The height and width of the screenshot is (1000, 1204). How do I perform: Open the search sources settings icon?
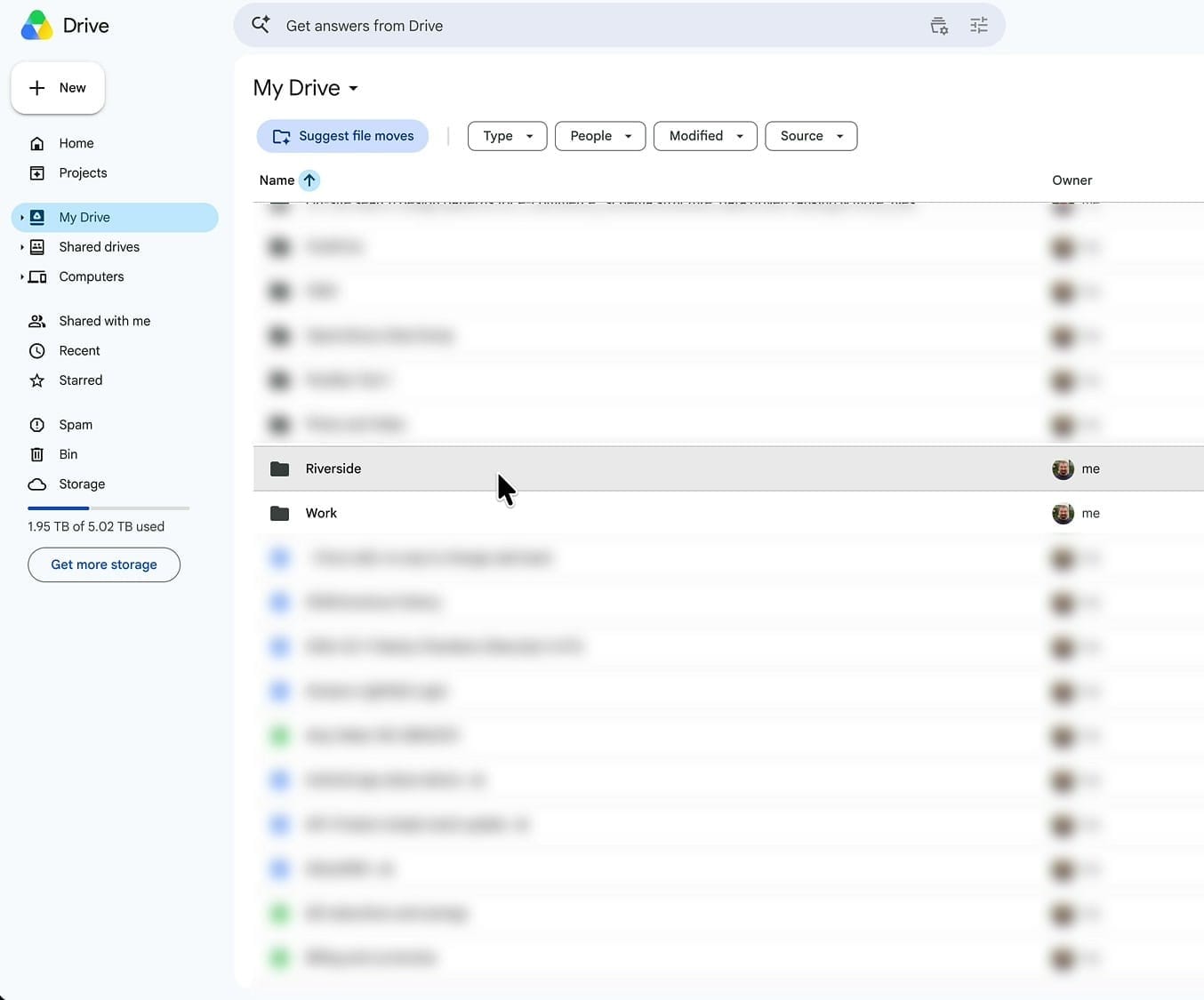(x=939, y=26)
